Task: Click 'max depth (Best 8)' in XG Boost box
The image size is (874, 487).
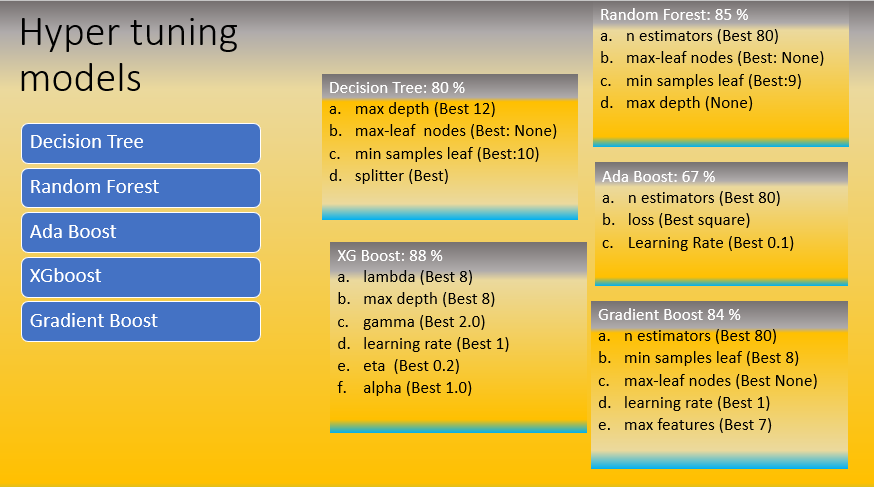Action: [x=429, y=299]
